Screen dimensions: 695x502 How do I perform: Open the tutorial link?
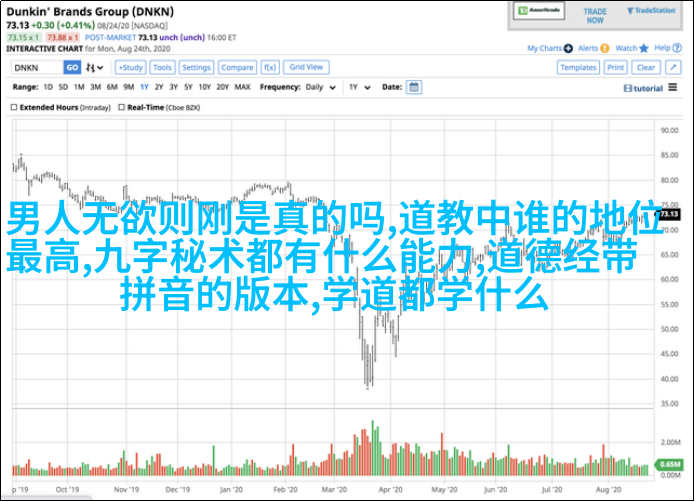643,89
